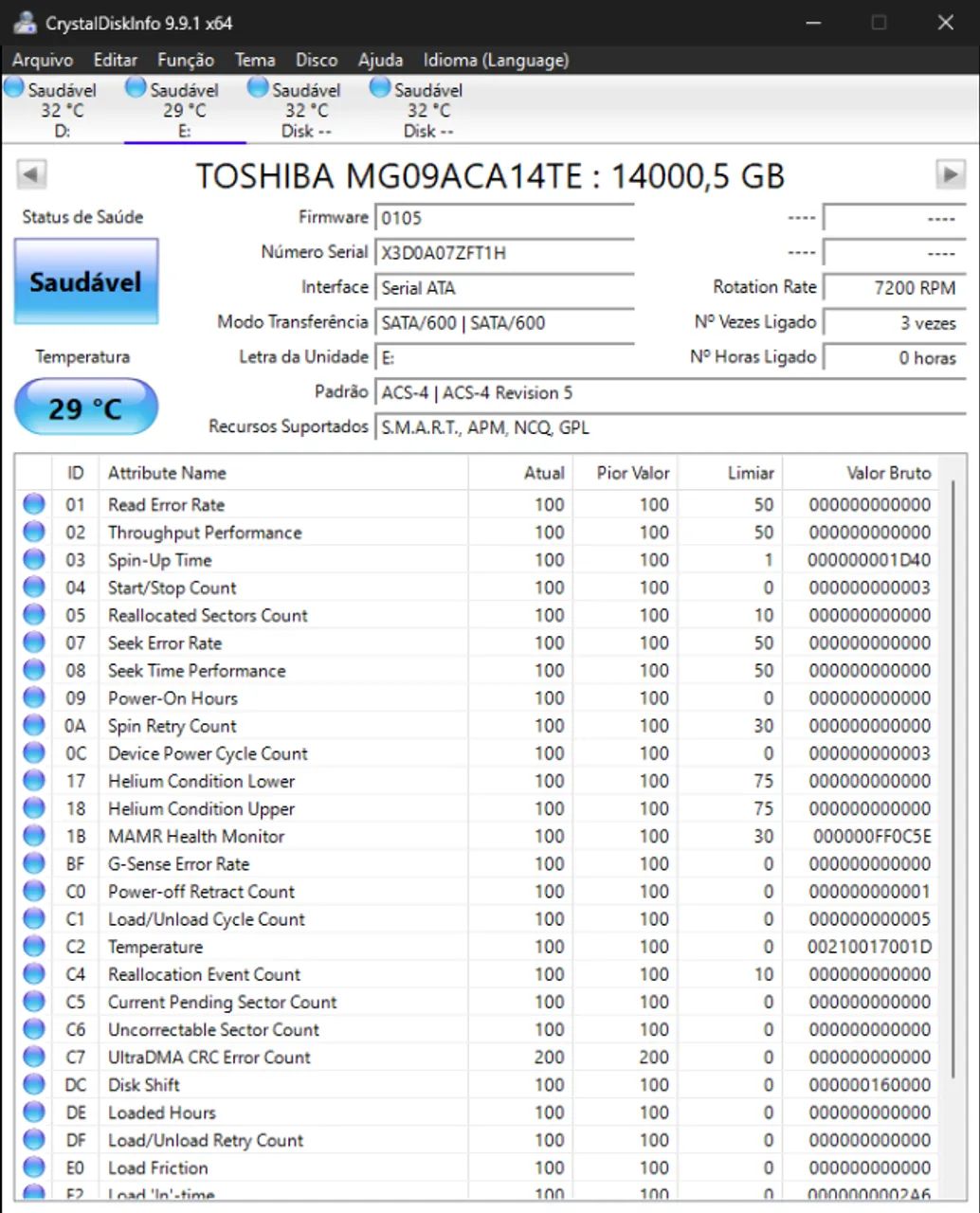
Task: Click status orb for Throughput Performance
Action: 34,532
